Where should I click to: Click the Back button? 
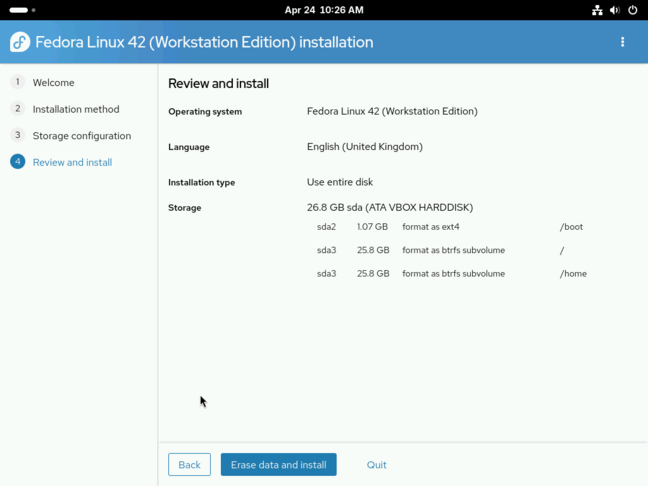[189, 465]
